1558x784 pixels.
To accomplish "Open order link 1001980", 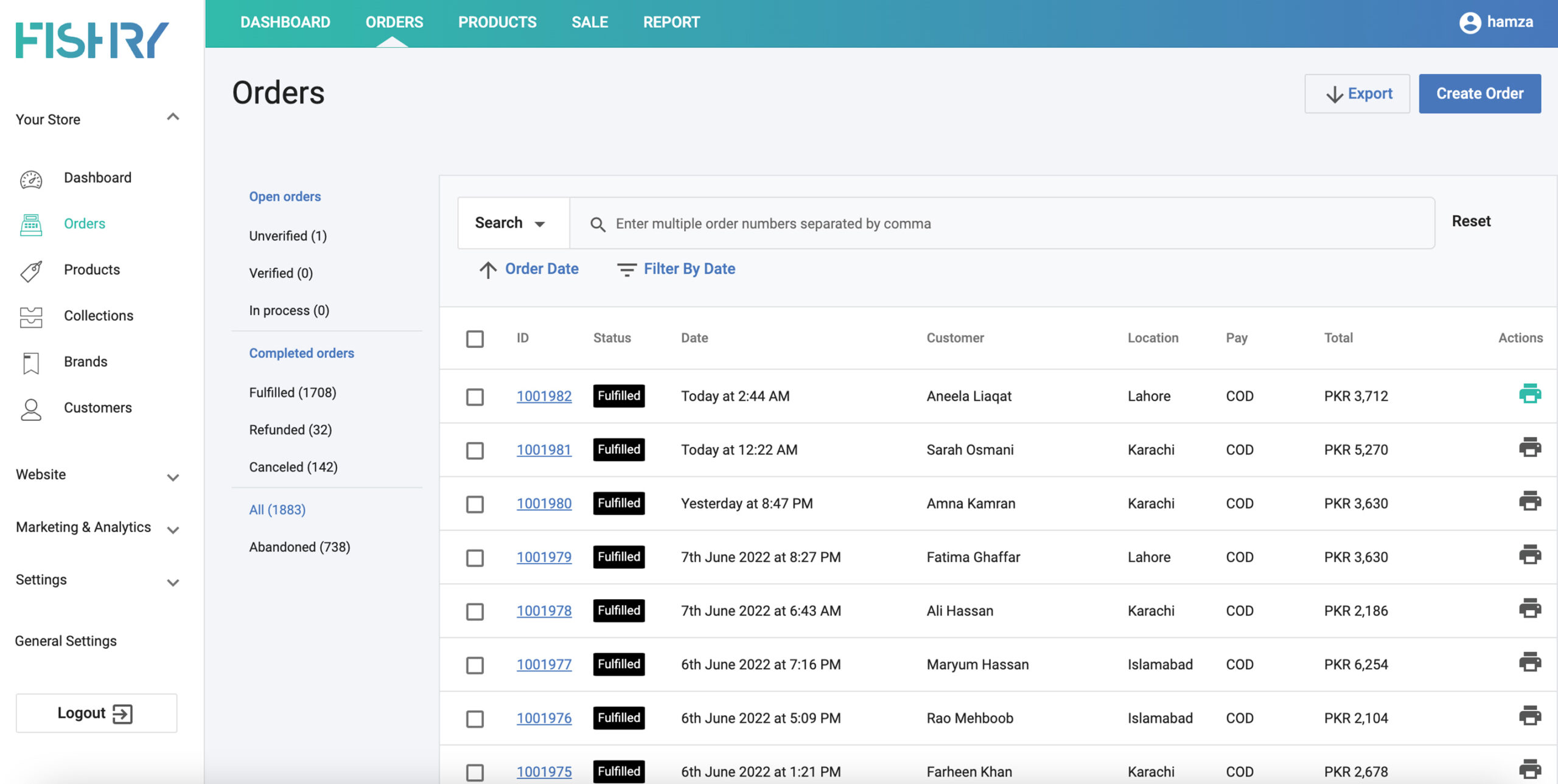I will pos(543,504).
